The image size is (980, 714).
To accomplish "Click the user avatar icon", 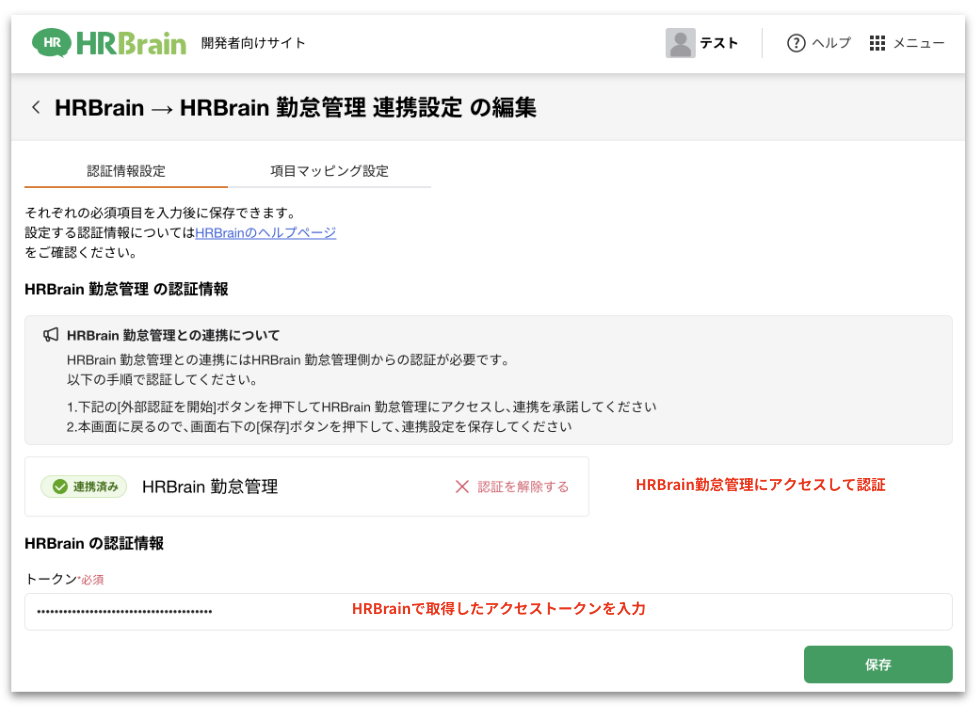I will tap(680, 43).
